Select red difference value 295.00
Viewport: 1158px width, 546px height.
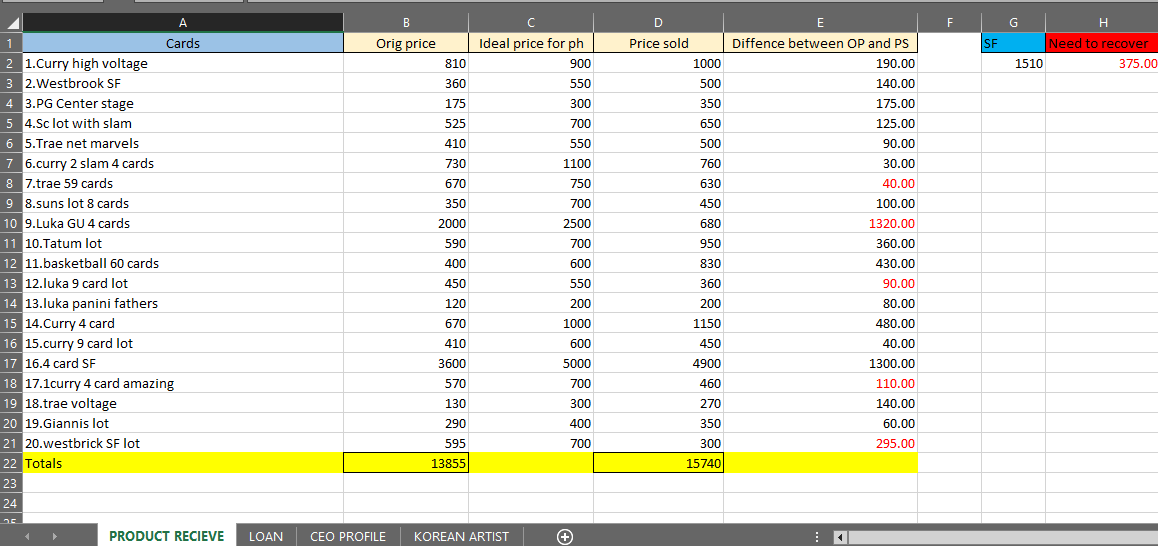[x=820, y=443]
